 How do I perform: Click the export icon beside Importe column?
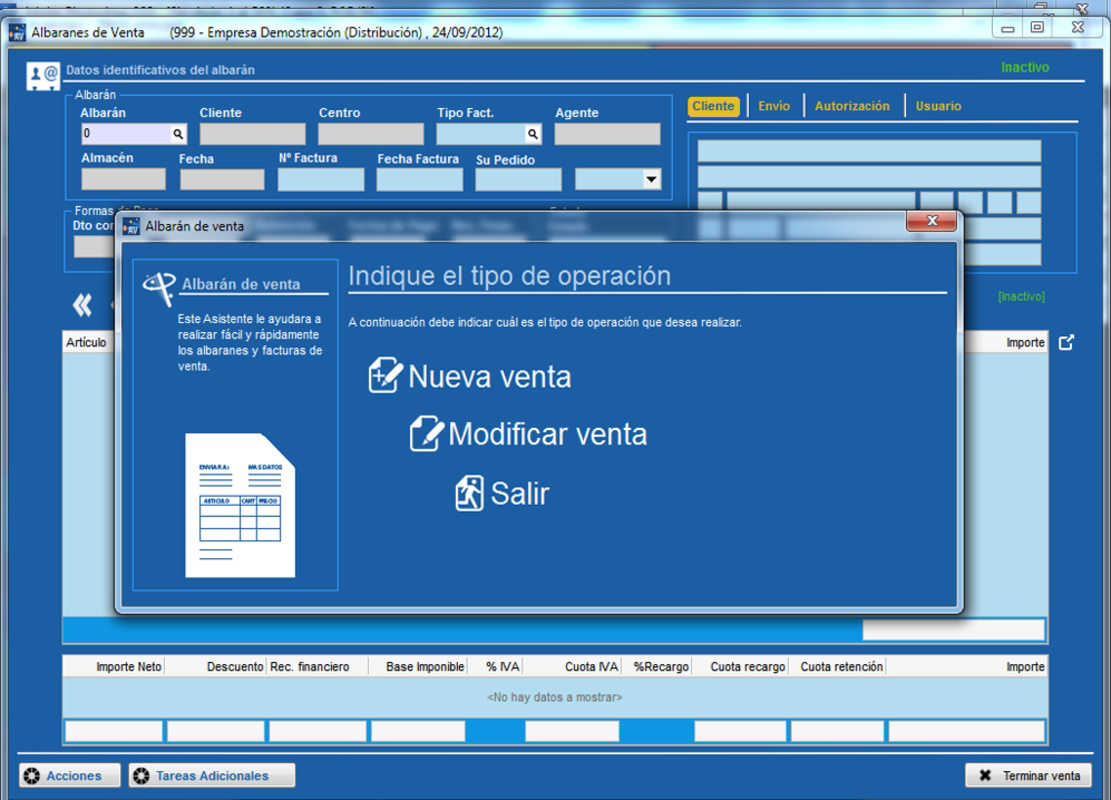coord(1066,342)
